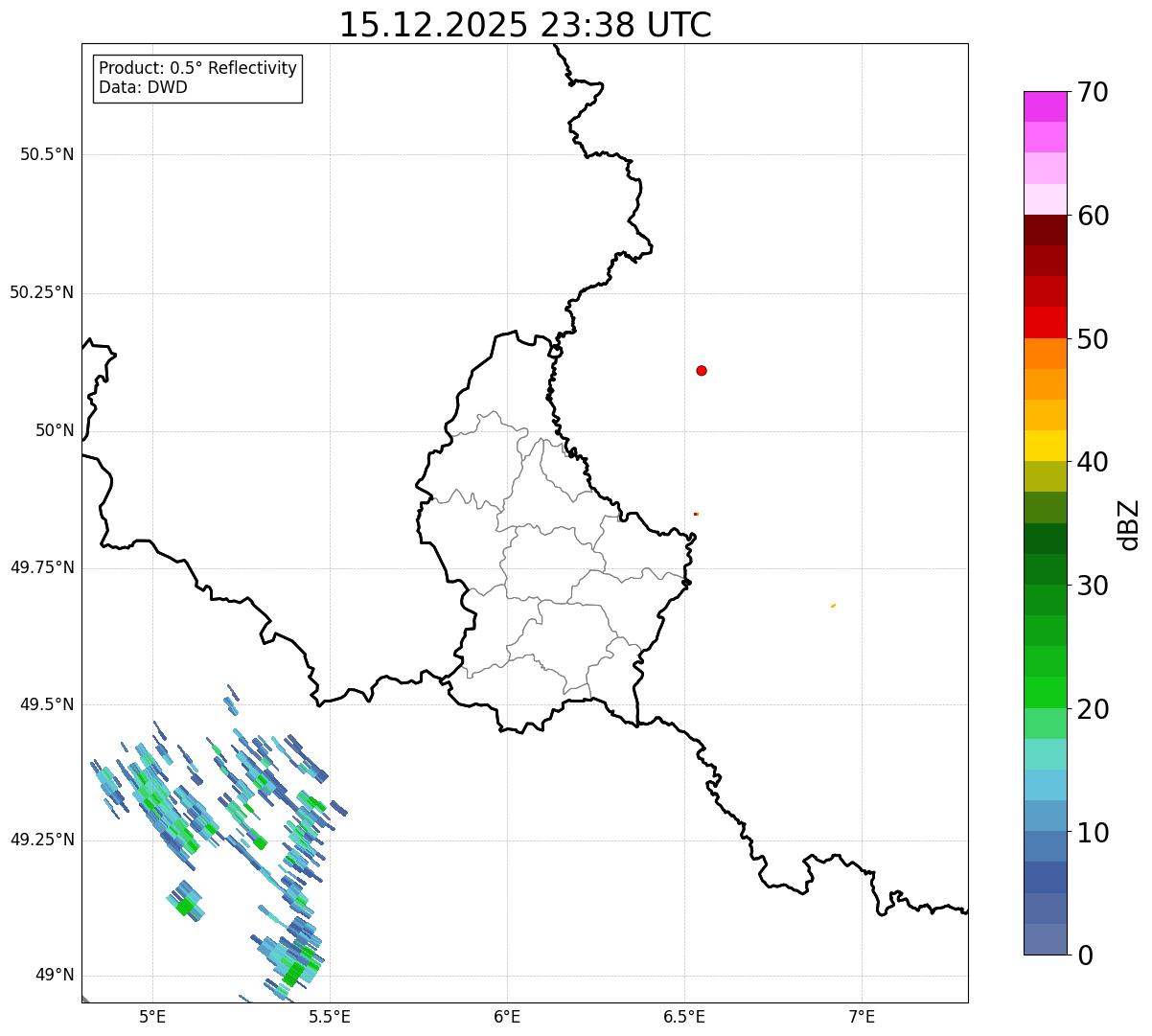This screenshot has height=1036, width=1152.
Task: Click the Product: 0.5° Reflectivity label
Action: [x=198, y=69]
